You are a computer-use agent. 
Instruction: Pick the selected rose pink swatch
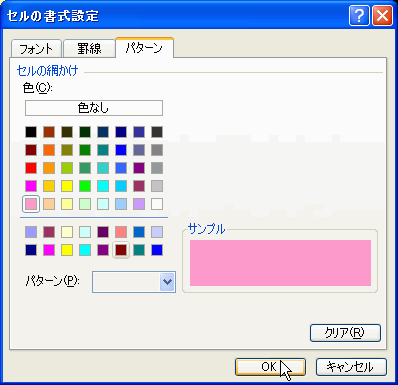31,204
